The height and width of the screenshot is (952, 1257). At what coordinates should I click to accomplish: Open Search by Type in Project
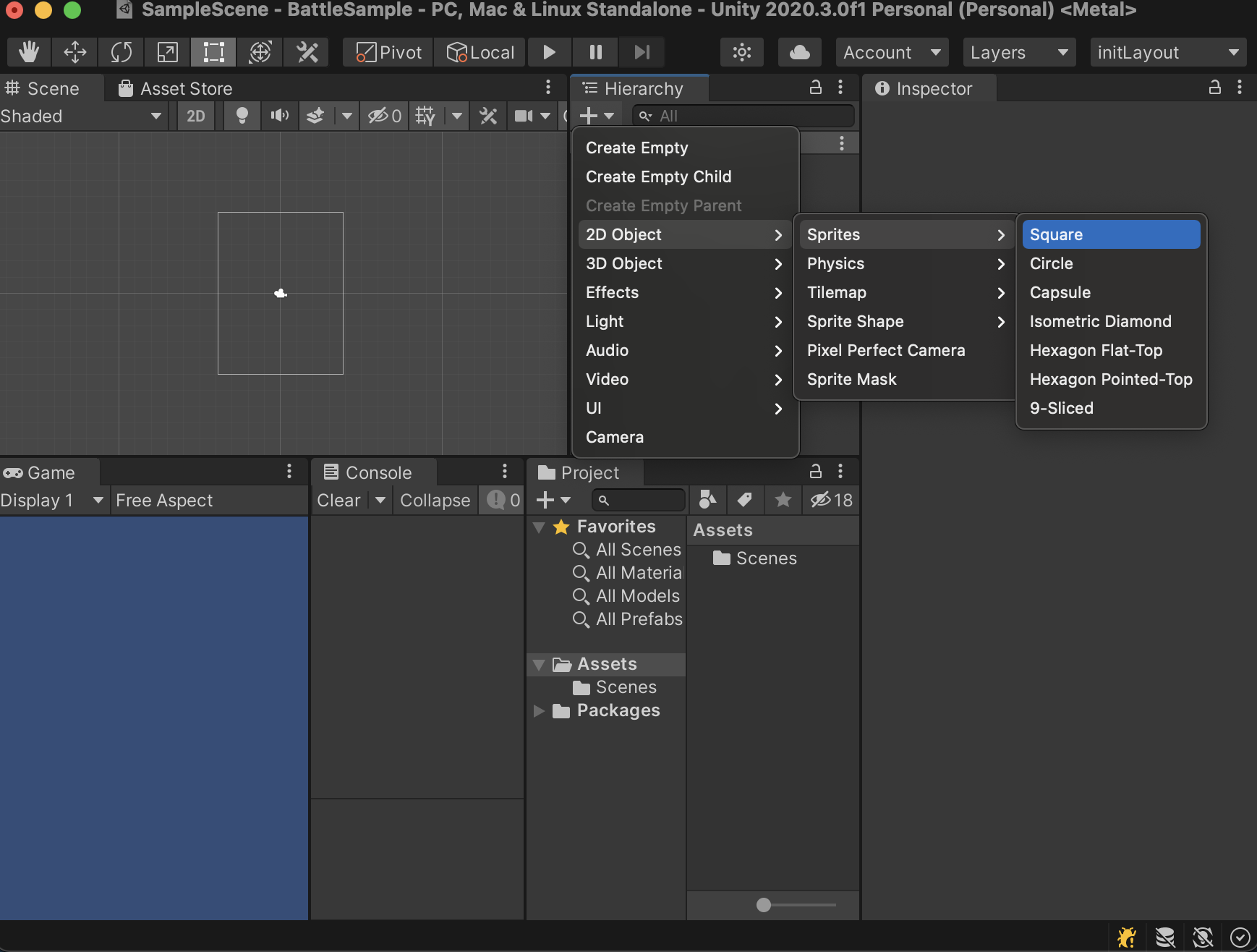click(708, 500)
